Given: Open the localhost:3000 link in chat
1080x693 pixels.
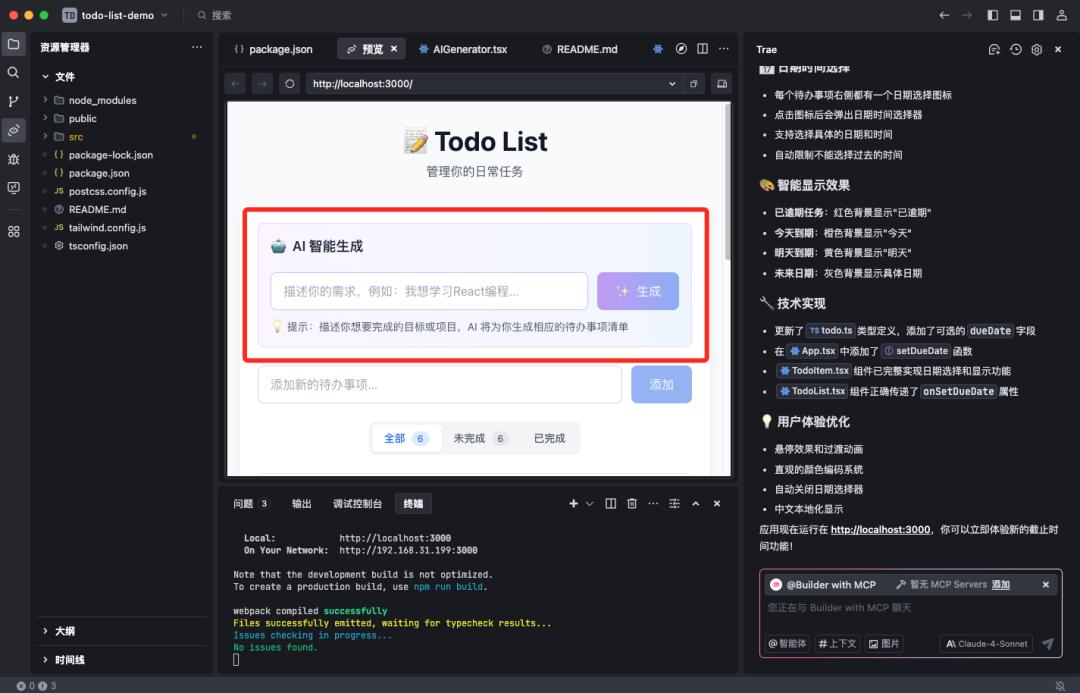Looking at the screenshot, I should click(x=880, y=530).
